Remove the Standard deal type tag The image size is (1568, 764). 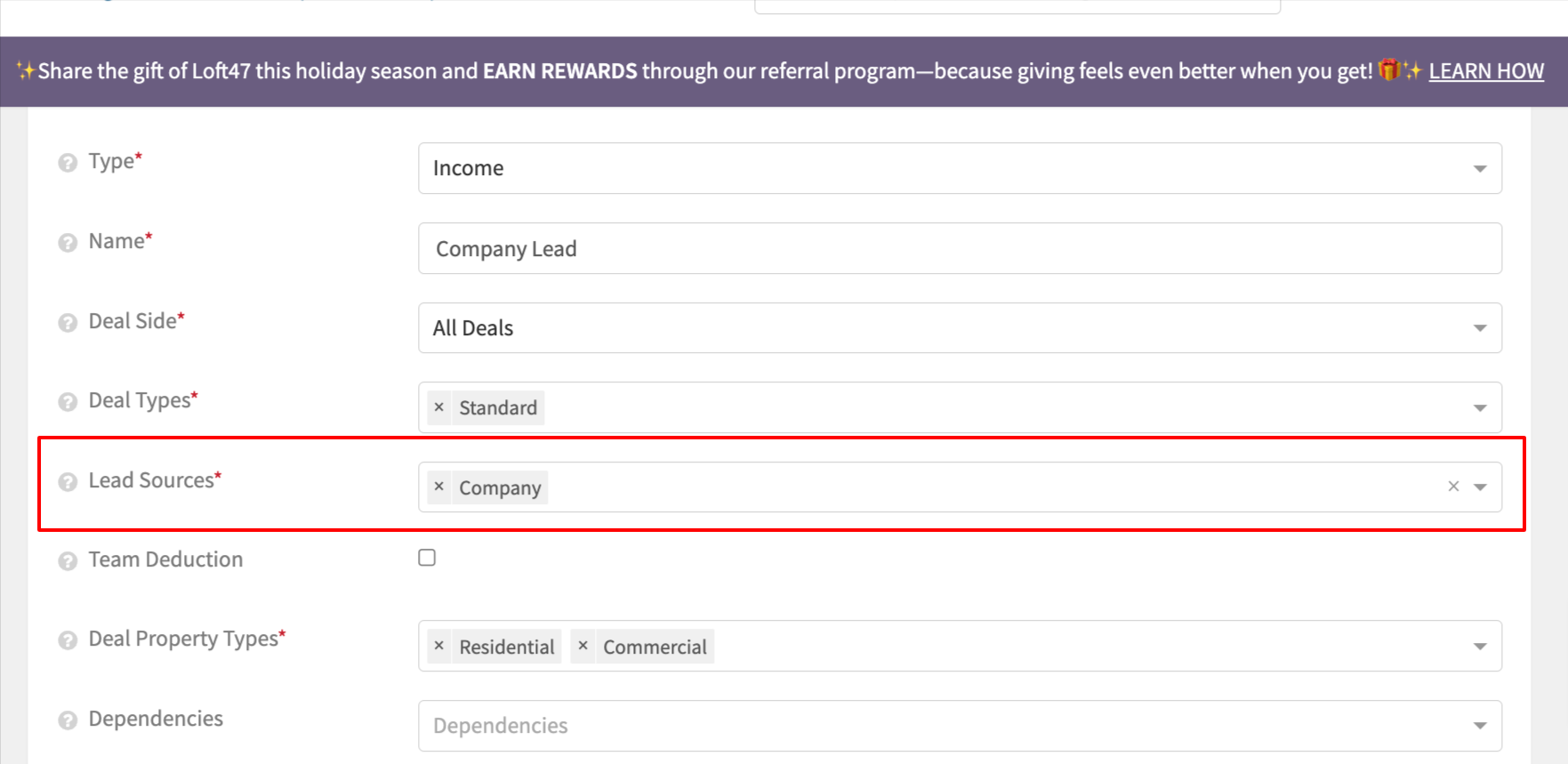(x=438, y=407)
